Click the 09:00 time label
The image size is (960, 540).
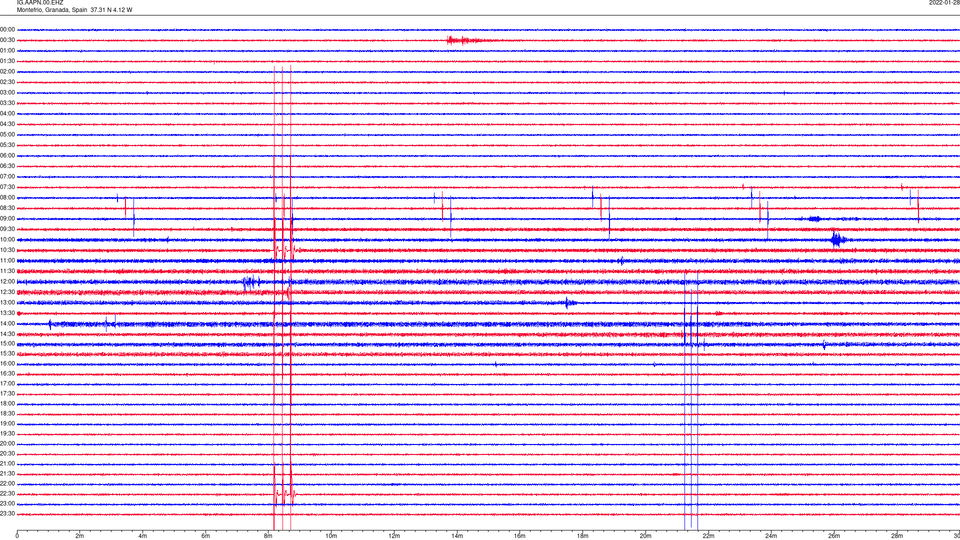tap(7, 219)
